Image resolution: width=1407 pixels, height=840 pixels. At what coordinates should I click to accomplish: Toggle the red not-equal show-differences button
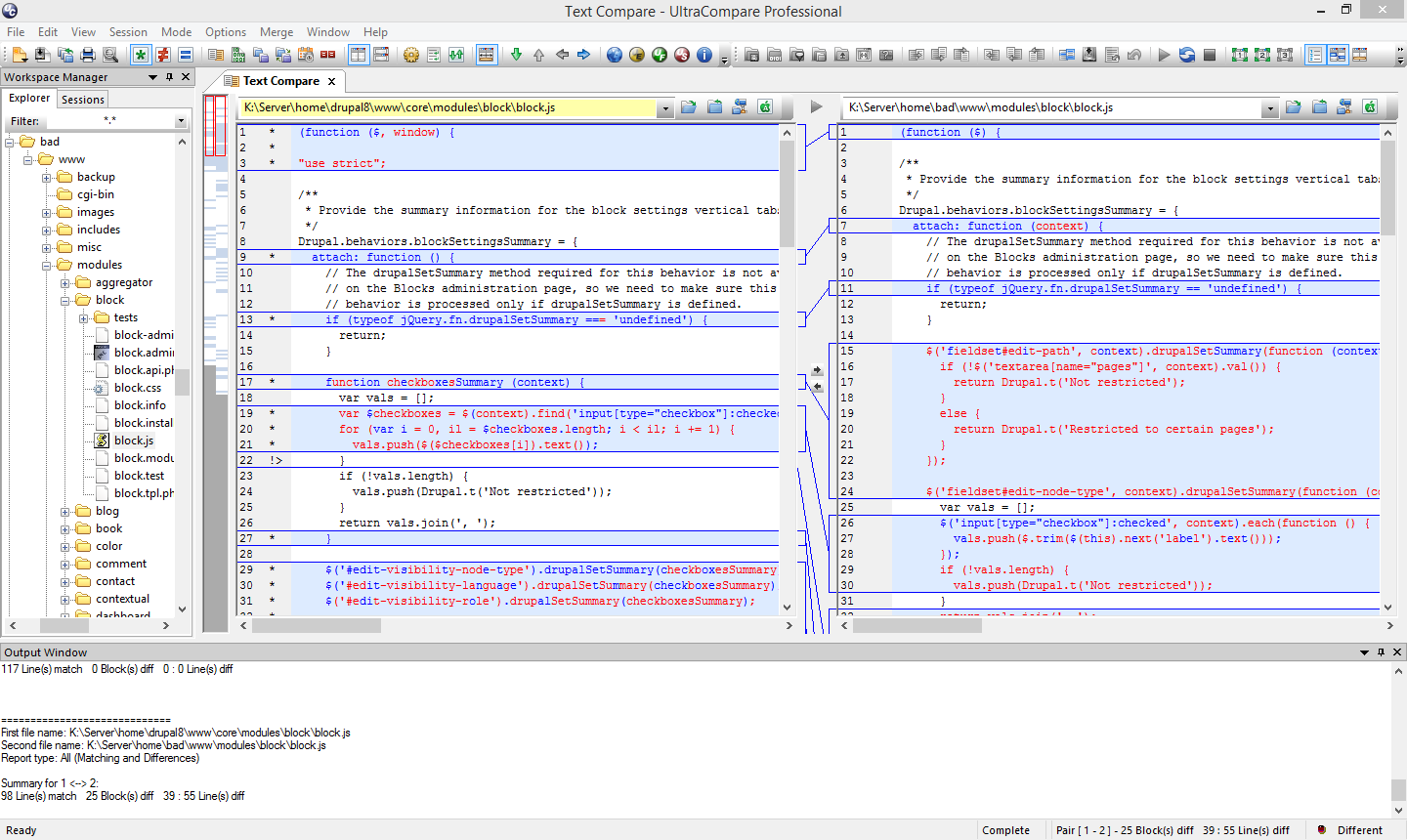pos(163,55)
